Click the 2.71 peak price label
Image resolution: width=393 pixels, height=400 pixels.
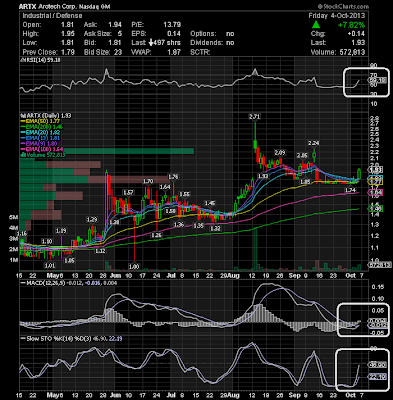254,117
